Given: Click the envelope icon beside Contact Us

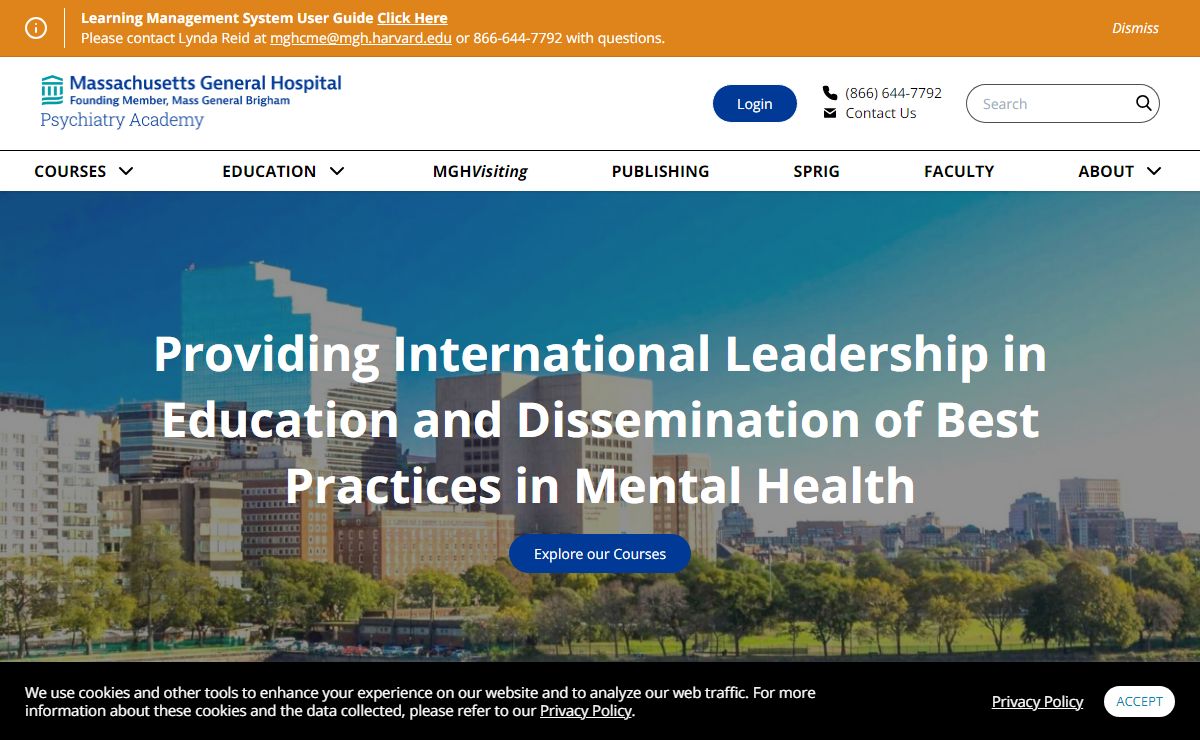Looking at the screenshot, I should [x=830, y=113].
